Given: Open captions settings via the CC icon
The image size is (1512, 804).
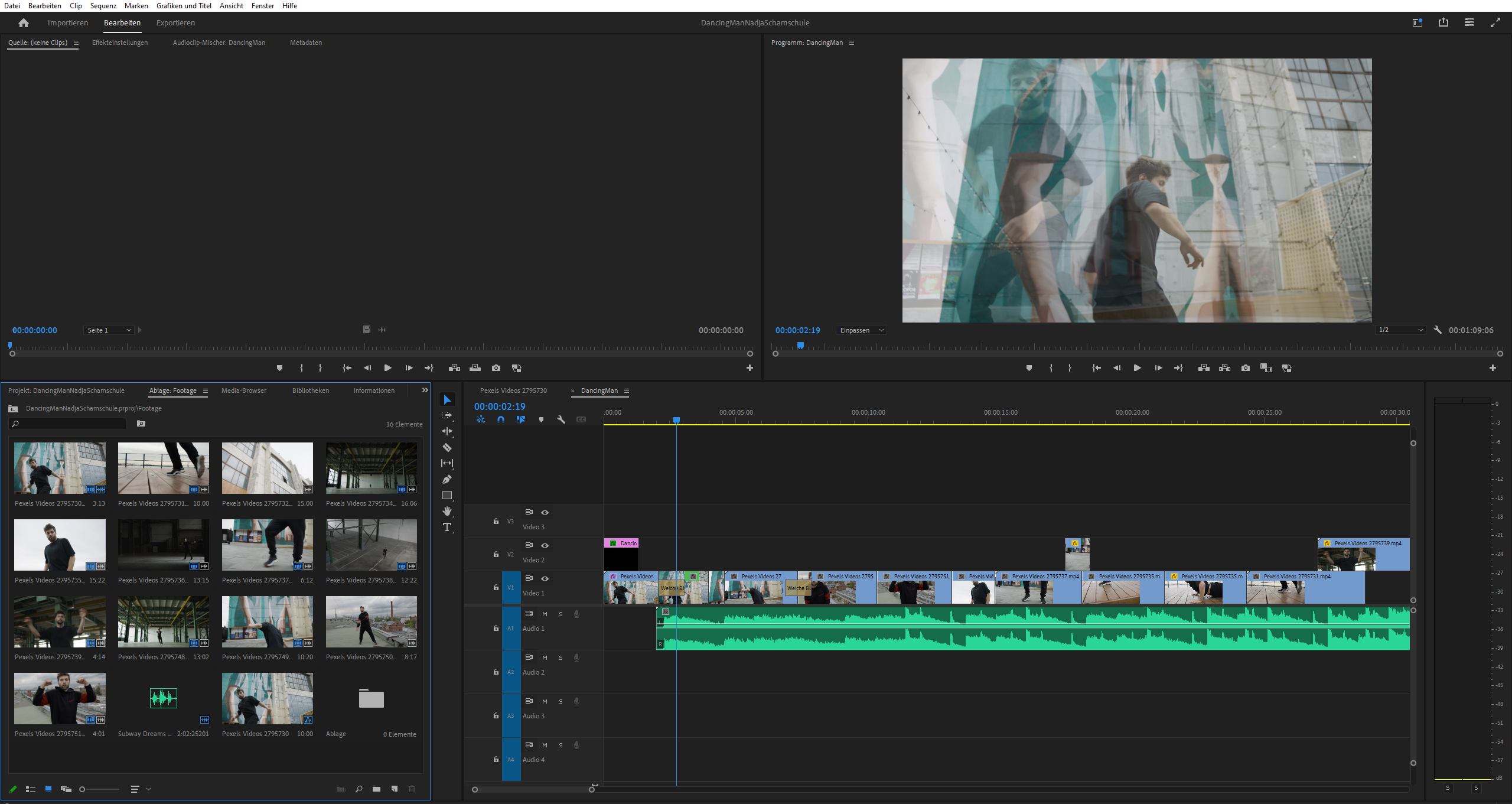Looking at the screenshot, I should tap(581, 419).
